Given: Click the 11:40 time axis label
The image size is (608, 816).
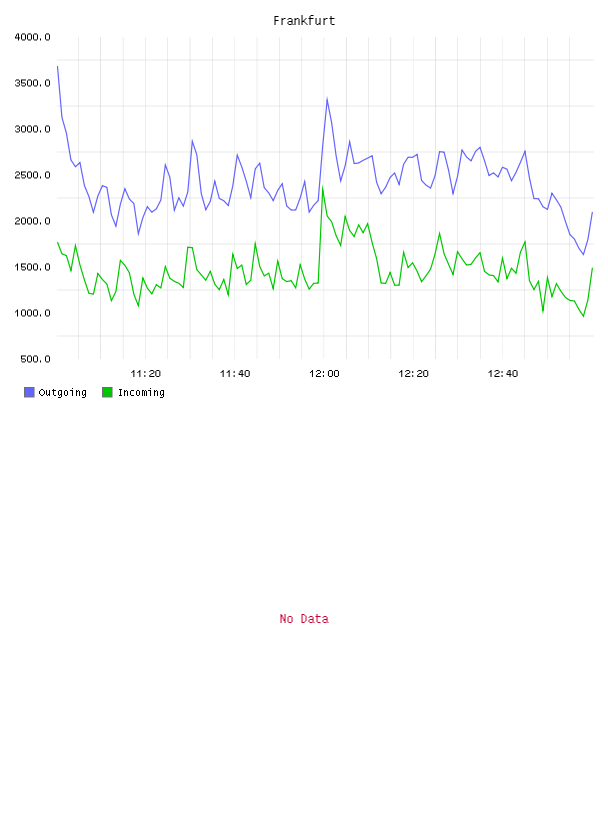Looking at the screenshot, I should point(235,374).
